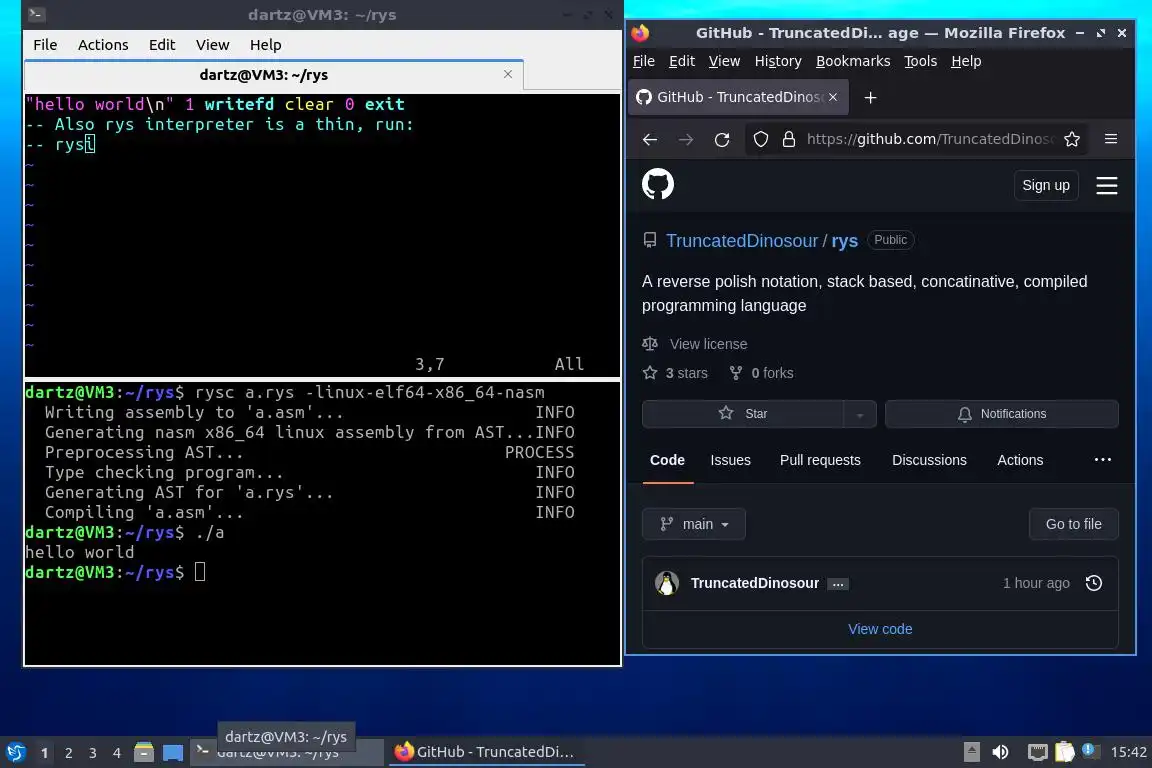Open the 1 hour ago commit link
This screenshot has width=1152, height=768.
click(x=1036, y=584)
